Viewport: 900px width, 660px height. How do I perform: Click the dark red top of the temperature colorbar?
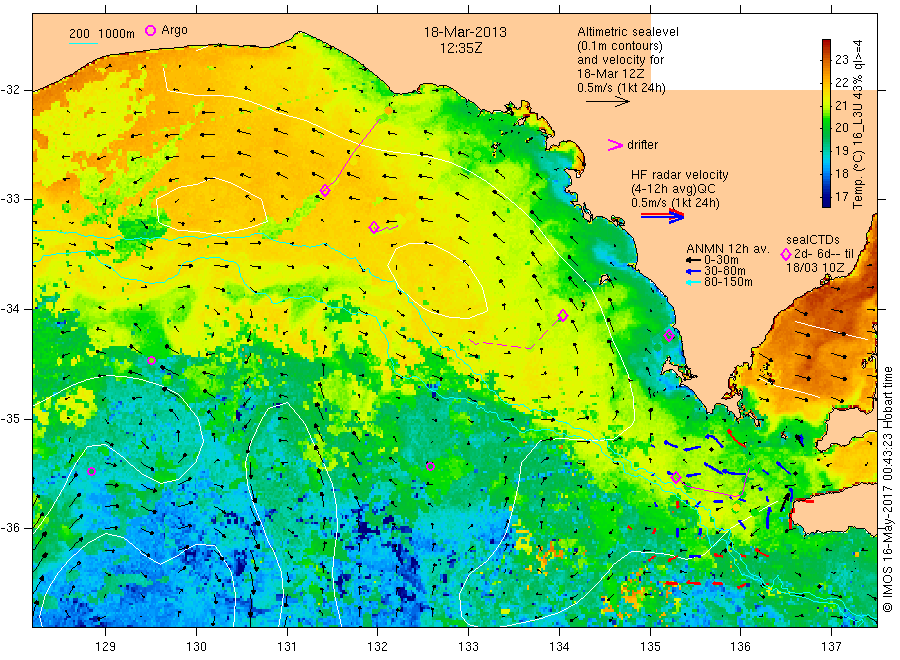[x=827, y=44]
